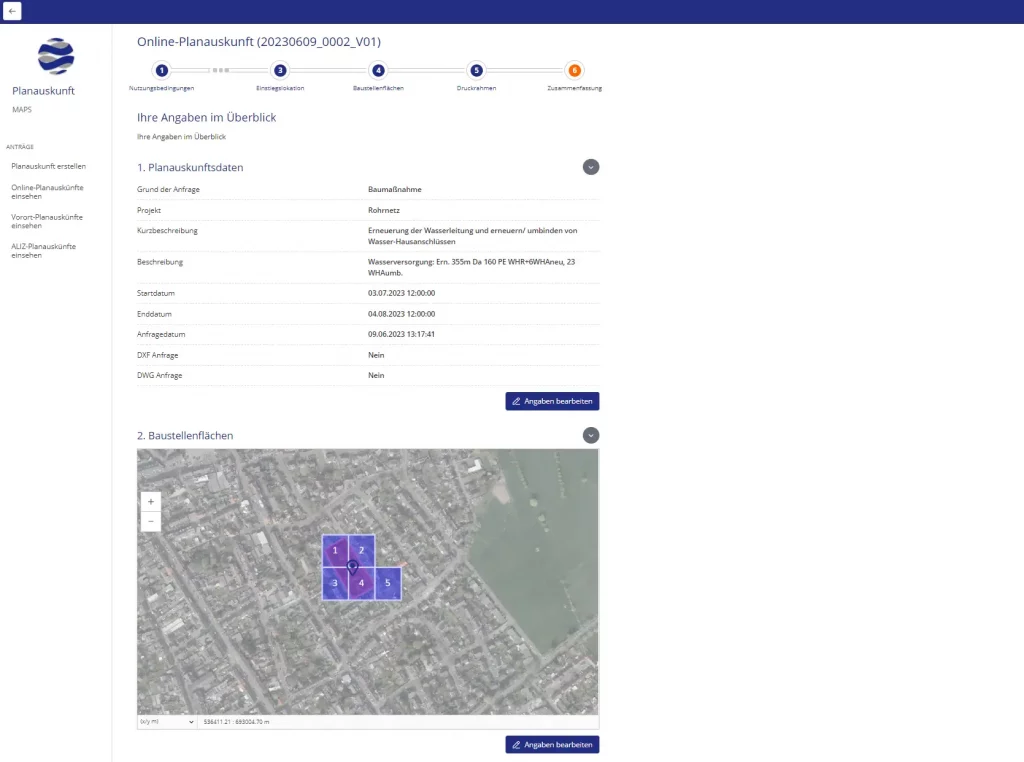The height and width of the screenshot is (762, 1024).
Task: Open Vorort-Planauskünfte einsehen
Action: click(x=47, y=221)
